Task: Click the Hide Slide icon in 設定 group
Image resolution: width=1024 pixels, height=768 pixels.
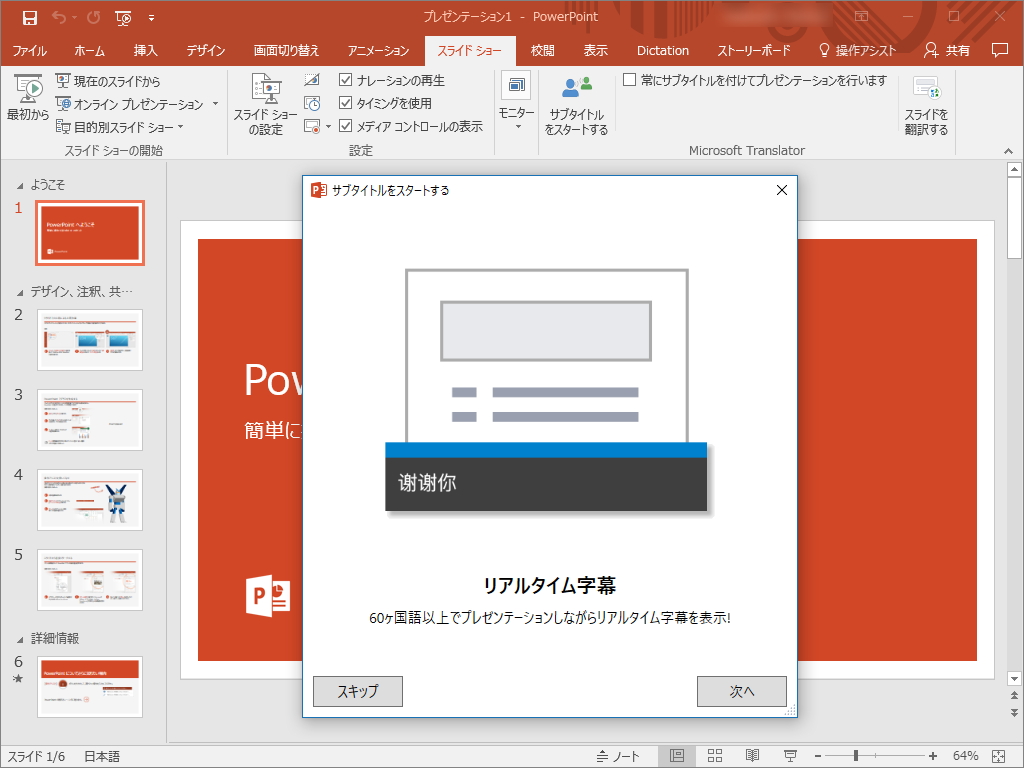Action: (x=312, y=80)
